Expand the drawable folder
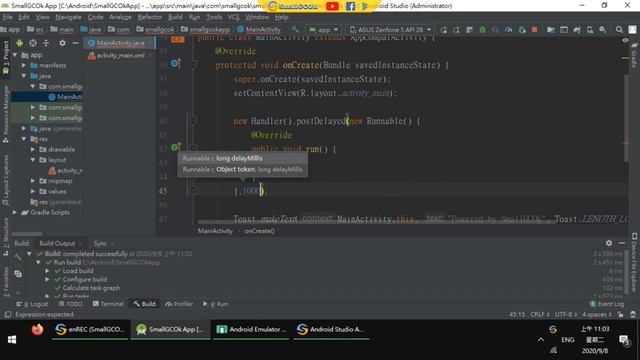 pyautogui.click(x=33, y=149)
